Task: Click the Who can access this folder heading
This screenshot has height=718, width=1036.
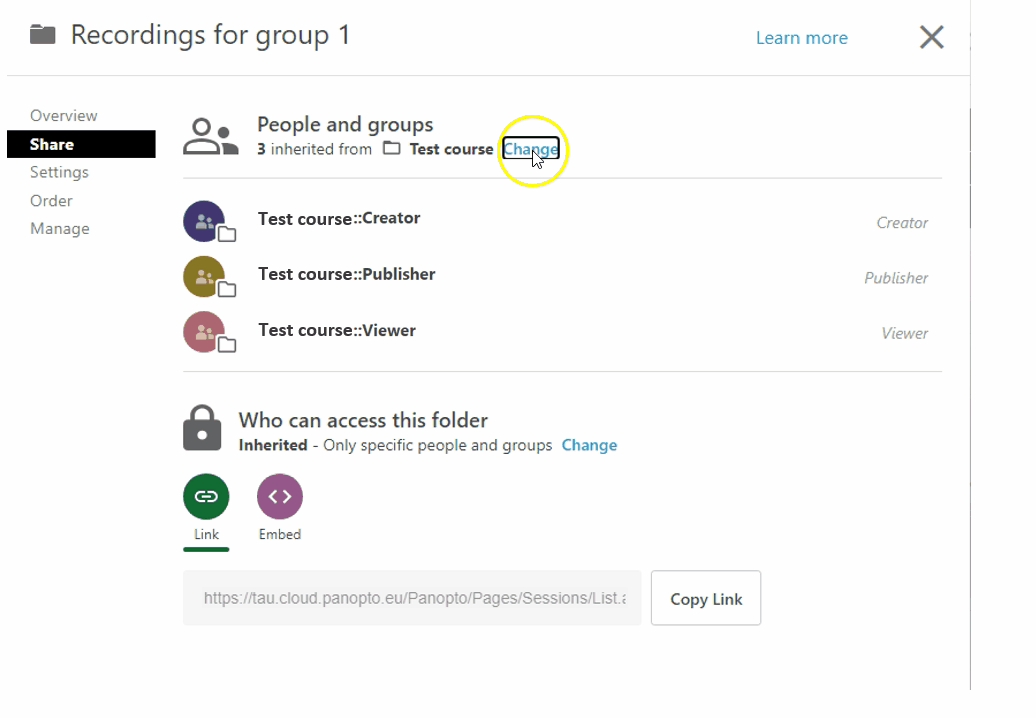Action: [363, 420]
